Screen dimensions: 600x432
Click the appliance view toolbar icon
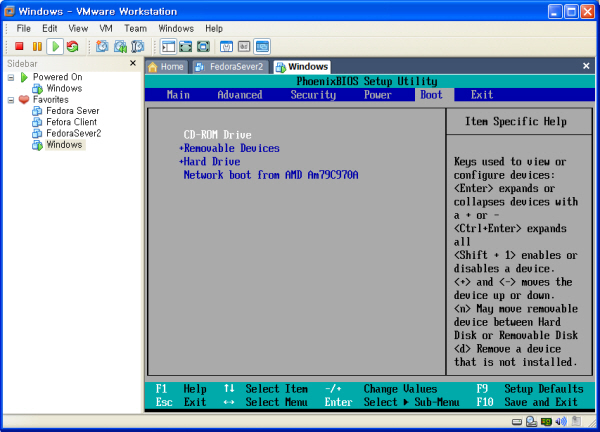point(244,47)
